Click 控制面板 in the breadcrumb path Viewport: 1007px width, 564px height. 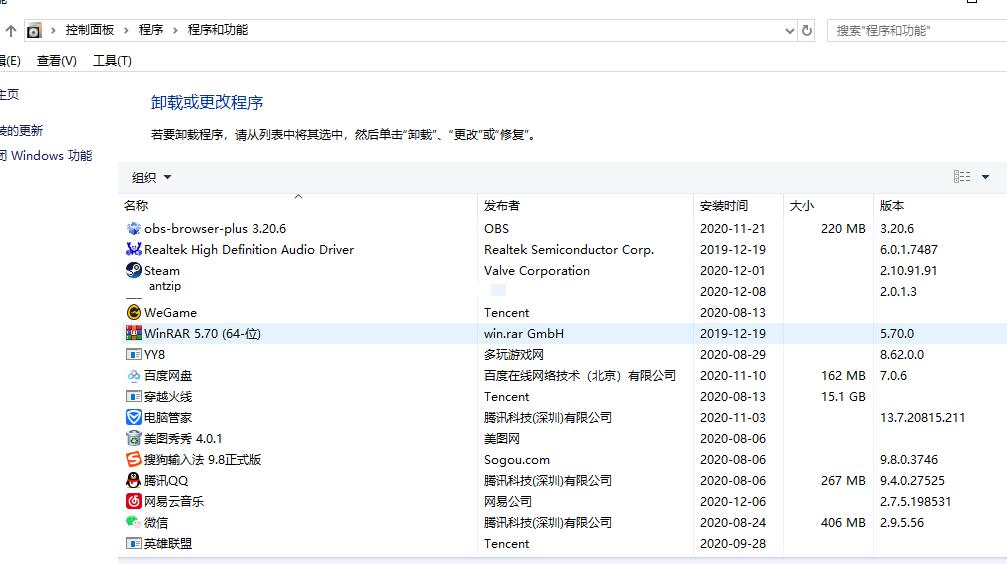point(90,30)
